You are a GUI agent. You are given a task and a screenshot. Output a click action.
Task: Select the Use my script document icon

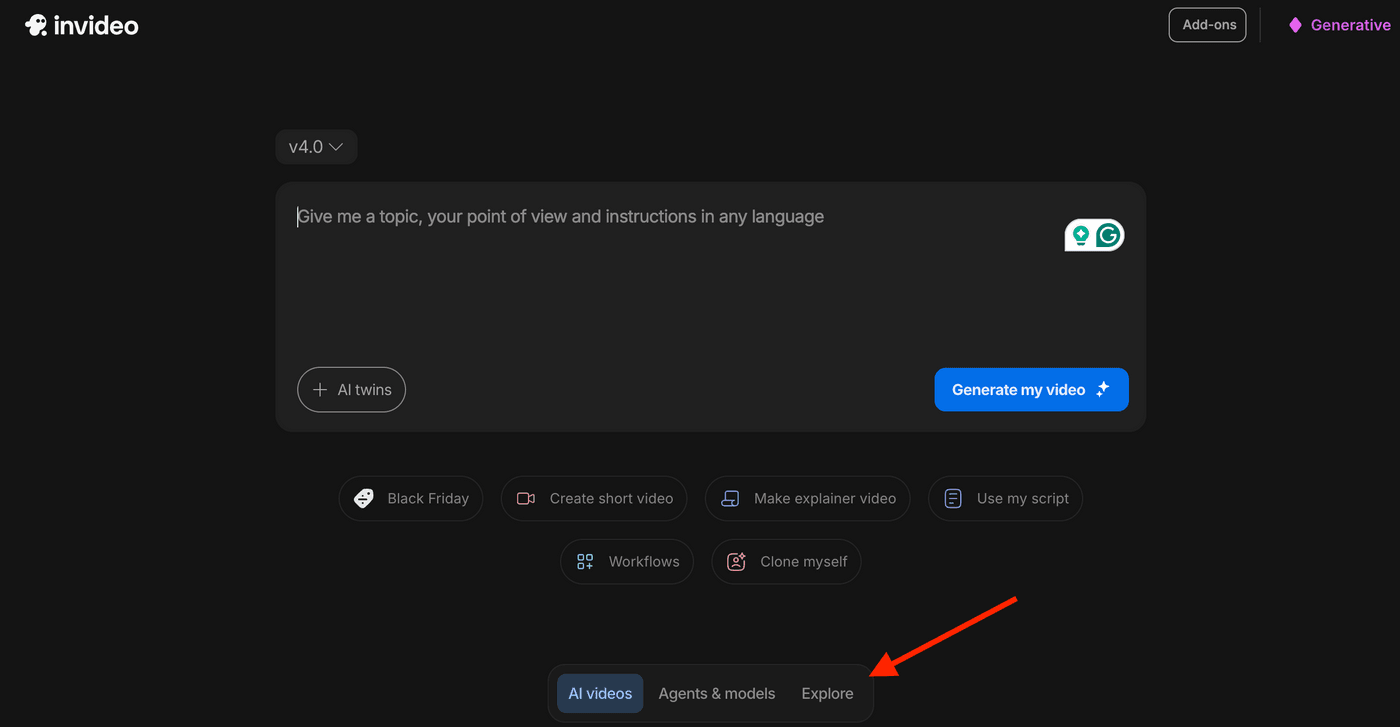[954, 498]
